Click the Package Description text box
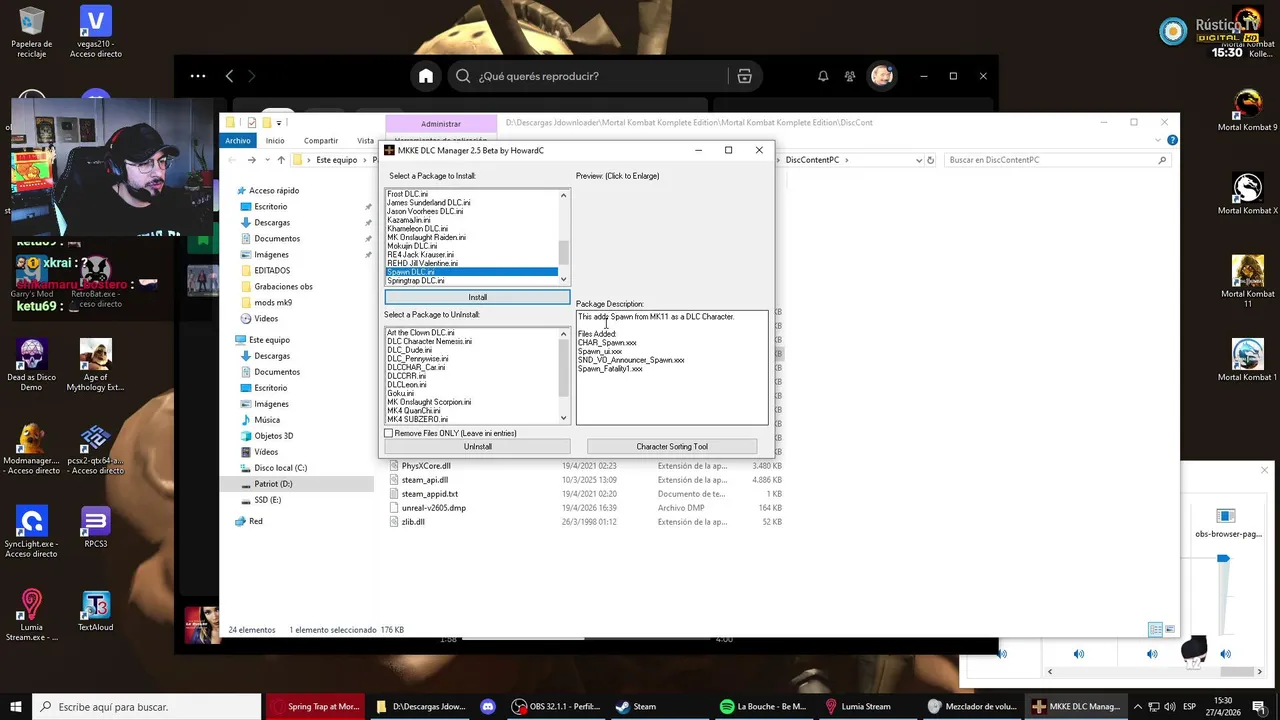This screenshot has width=1280, height=720. [x=672, y=367]
